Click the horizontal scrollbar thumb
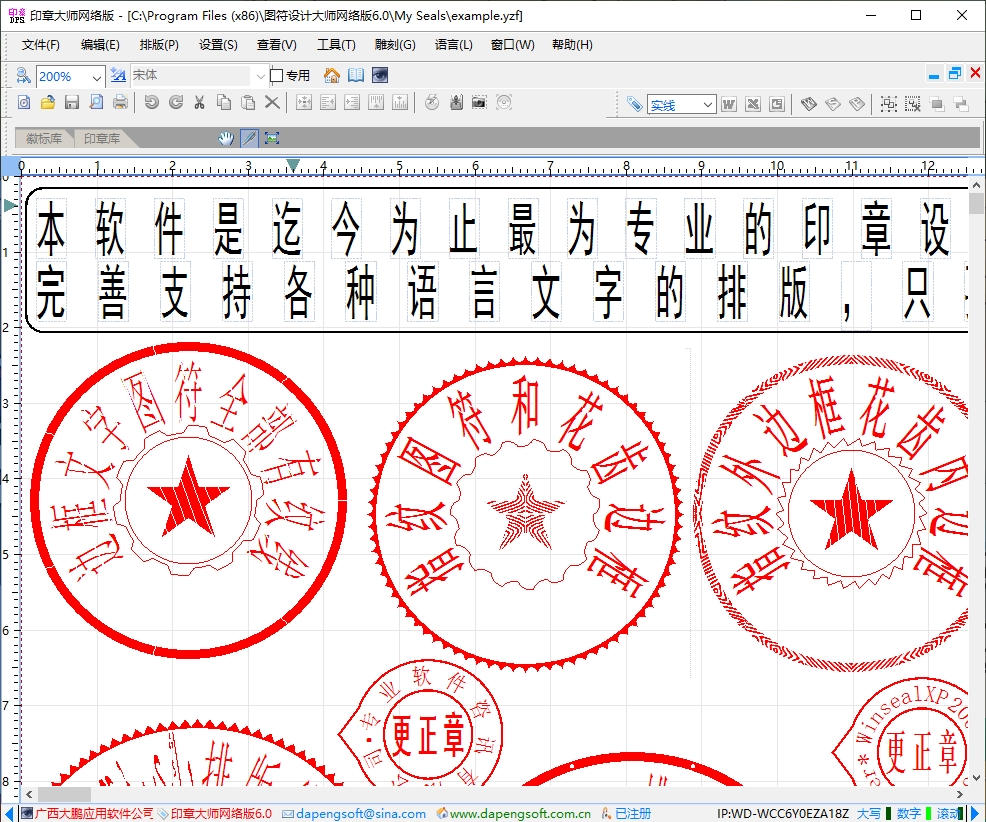The image size is (986, 822). click(63, 794)
